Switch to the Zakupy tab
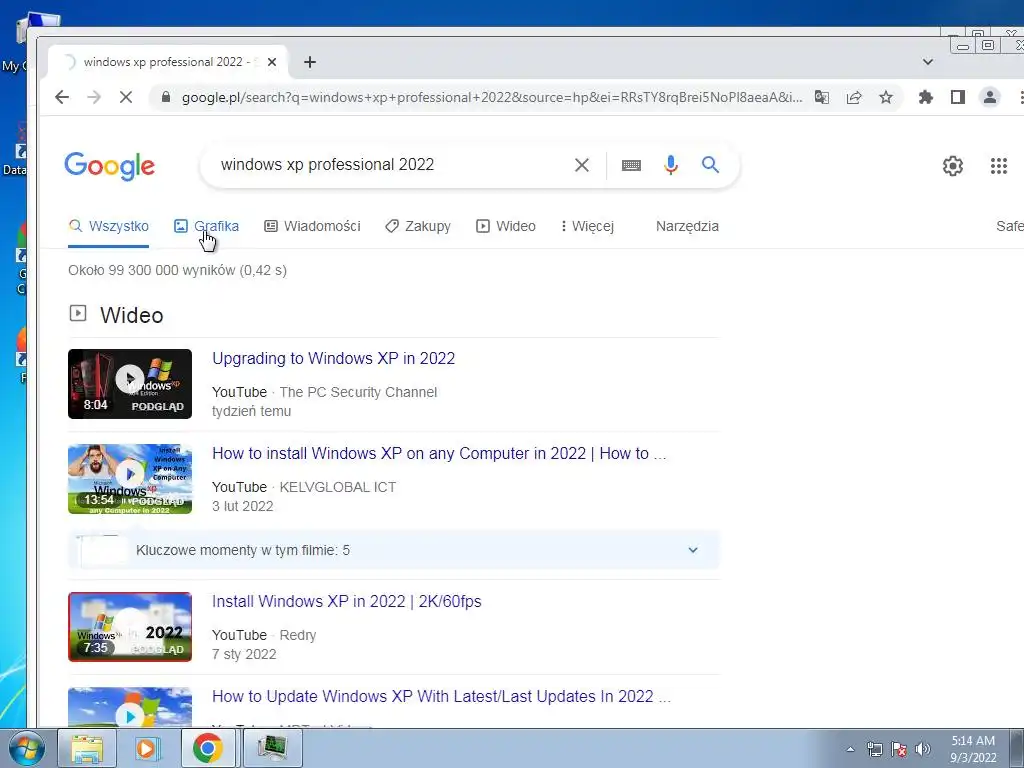 (x=418, y=226)
